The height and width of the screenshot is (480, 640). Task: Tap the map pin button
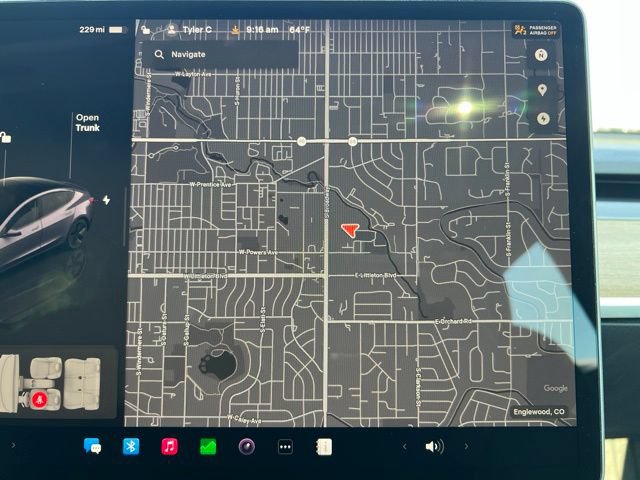click(x=542, y=90)
